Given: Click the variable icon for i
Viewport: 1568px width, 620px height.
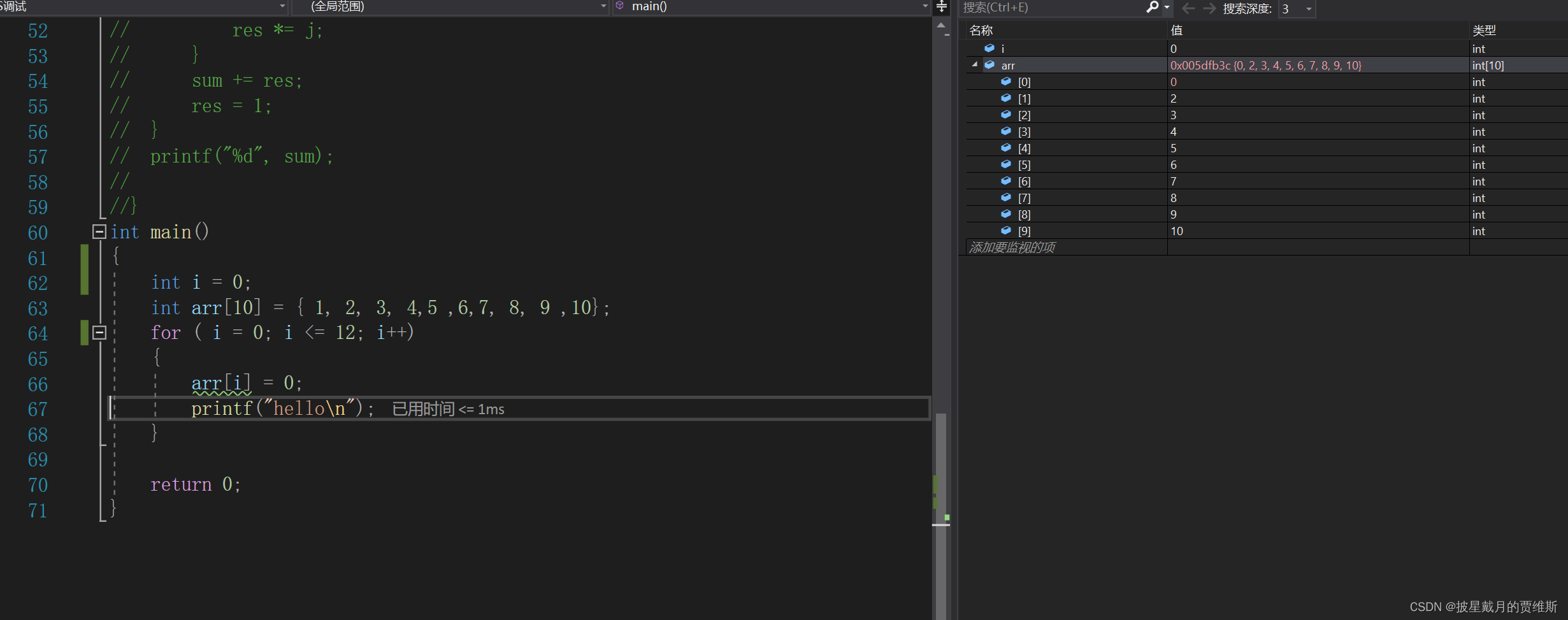Looking at the screenshot, I should (x=989, y=48).
